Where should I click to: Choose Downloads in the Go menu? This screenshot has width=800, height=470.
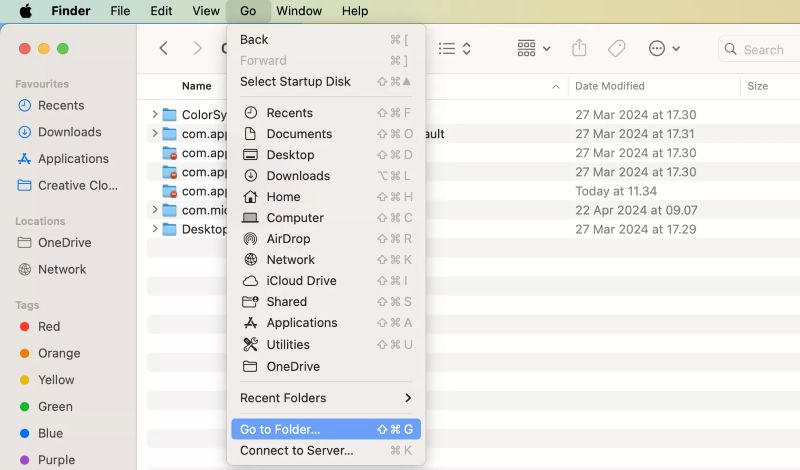point(326,176)
